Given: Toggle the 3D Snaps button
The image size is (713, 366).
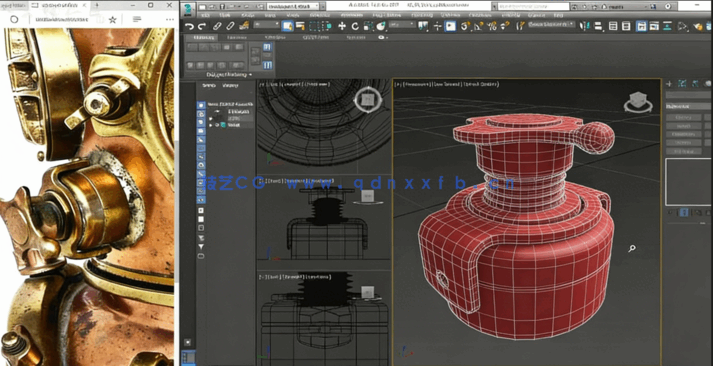Looking at the screenshot, I should point(465,26).
